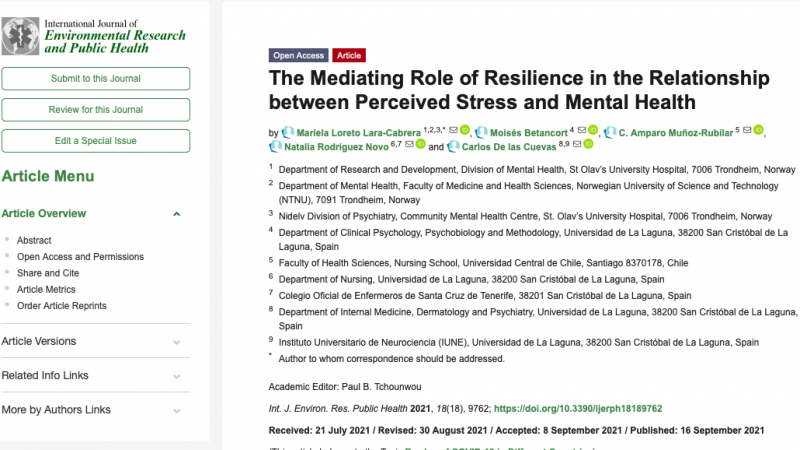800x450 pixels.
Task: Collapse the Article Overview section
Action: [177, 213]
